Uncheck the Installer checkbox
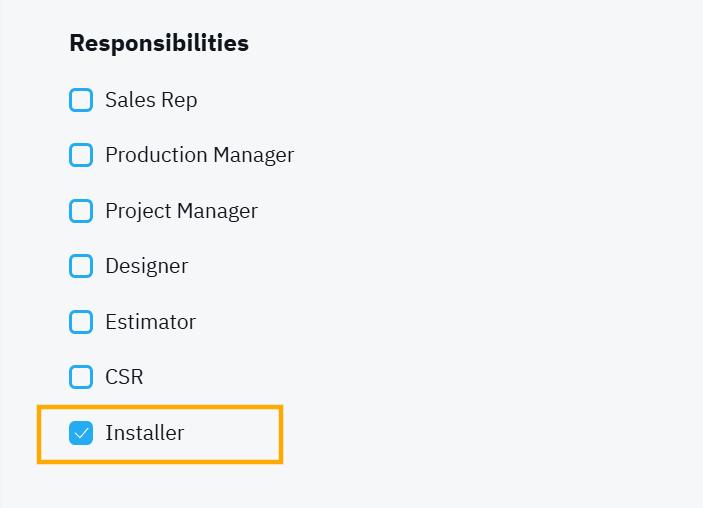Image resolution: width=703 pixels, height=508 pixels. tap(81, 433)
